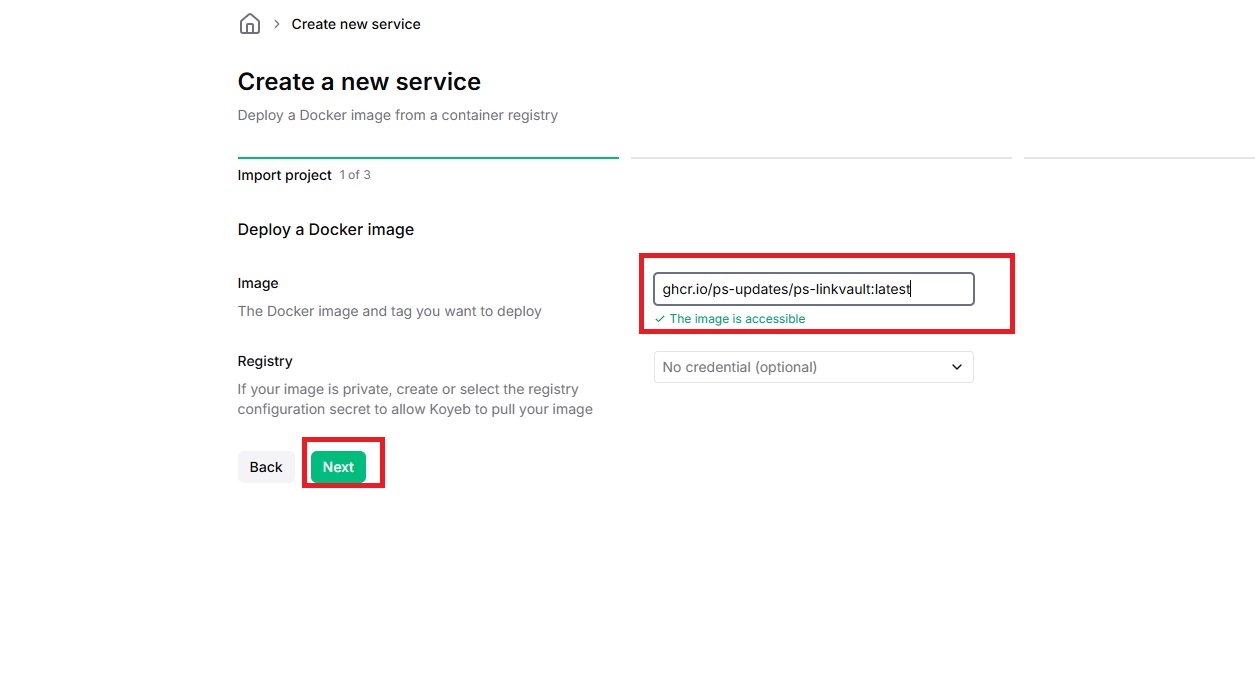Click the Docker image name field
The height and width of the screenshot is (677, 1255).
[814, 289]
